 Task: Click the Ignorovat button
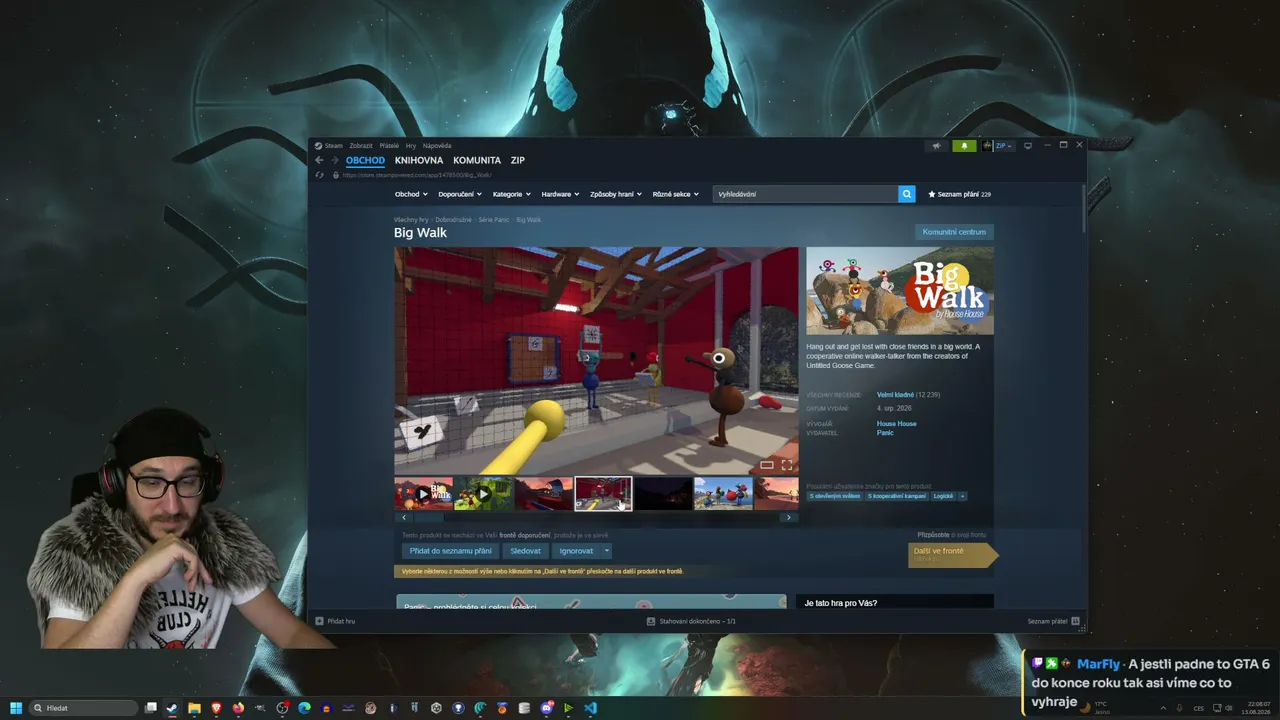click(x=576, y=551)
